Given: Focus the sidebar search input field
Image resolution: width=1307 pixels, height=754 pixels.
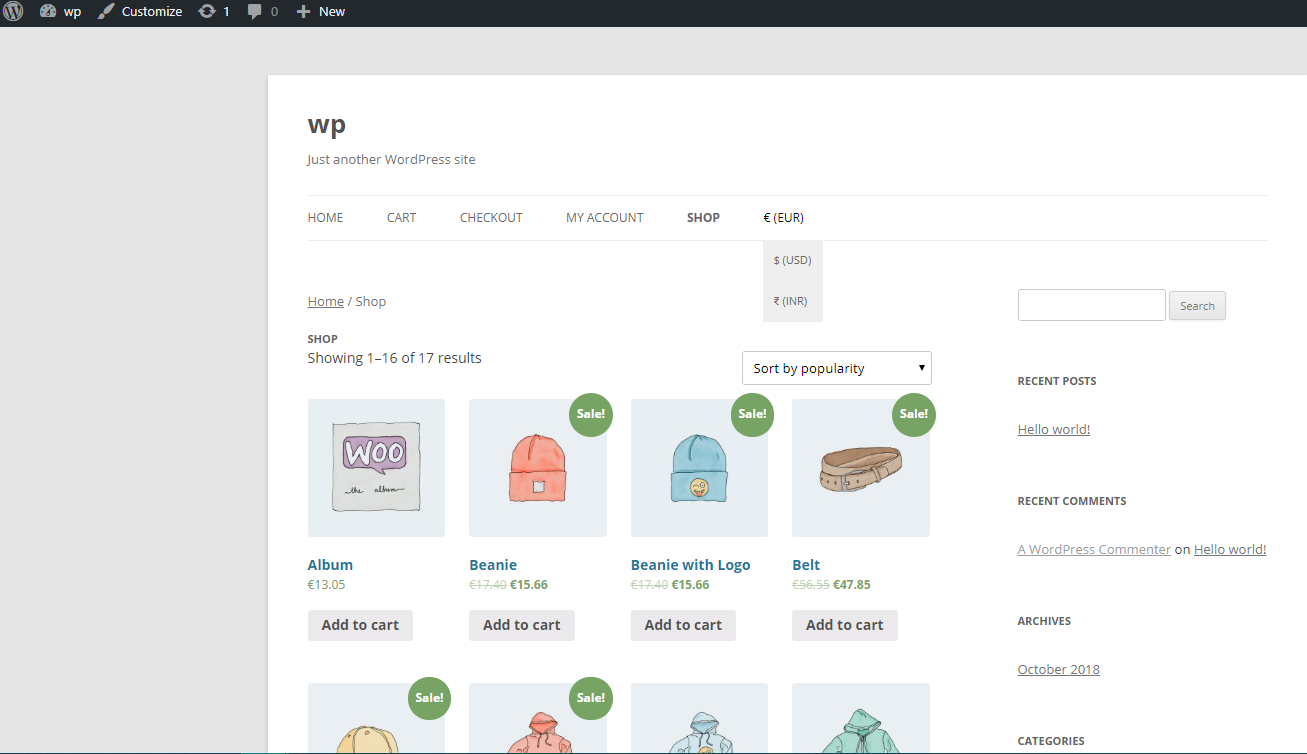Looking at the screenshot, I should coord(1092,305).
